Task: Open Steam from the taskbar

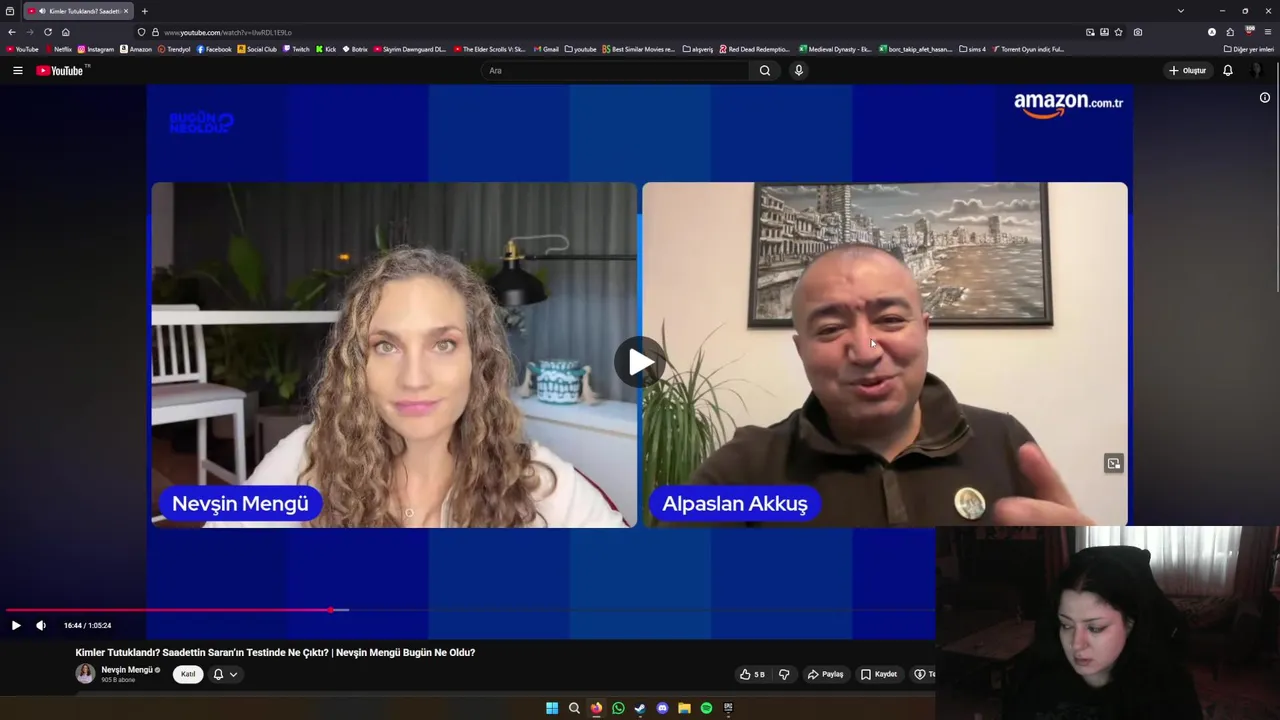Action: pos(640,708)
